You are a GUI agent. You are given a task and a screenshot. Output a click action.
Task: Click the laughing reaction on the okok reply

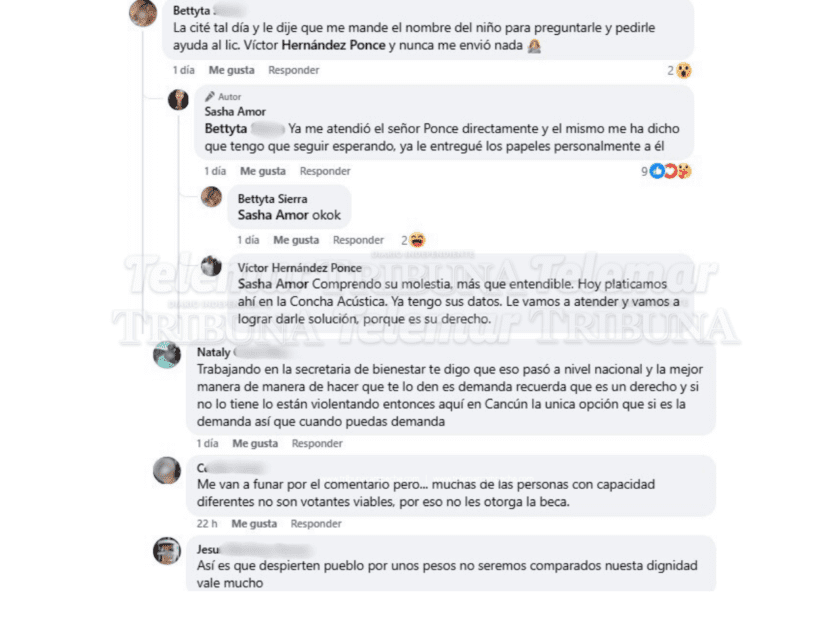pyautogui.click(x=417, y=240)
